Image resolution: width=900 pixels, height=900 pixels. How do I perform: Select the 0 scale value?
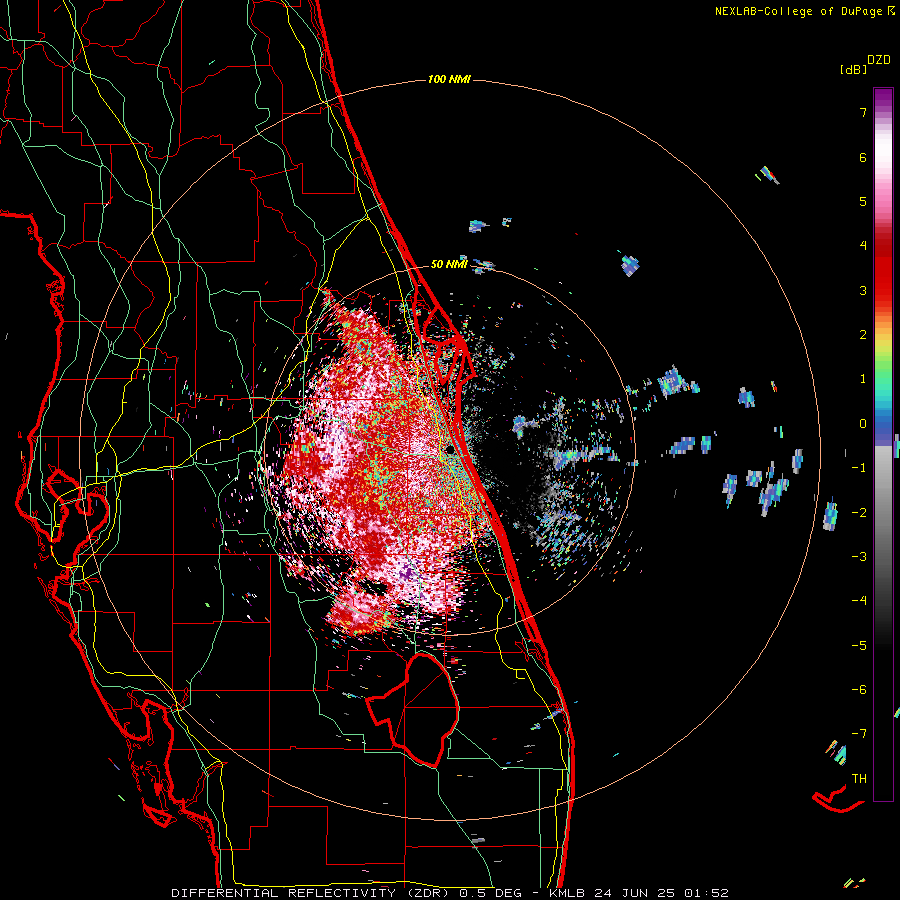coord(863,424)
